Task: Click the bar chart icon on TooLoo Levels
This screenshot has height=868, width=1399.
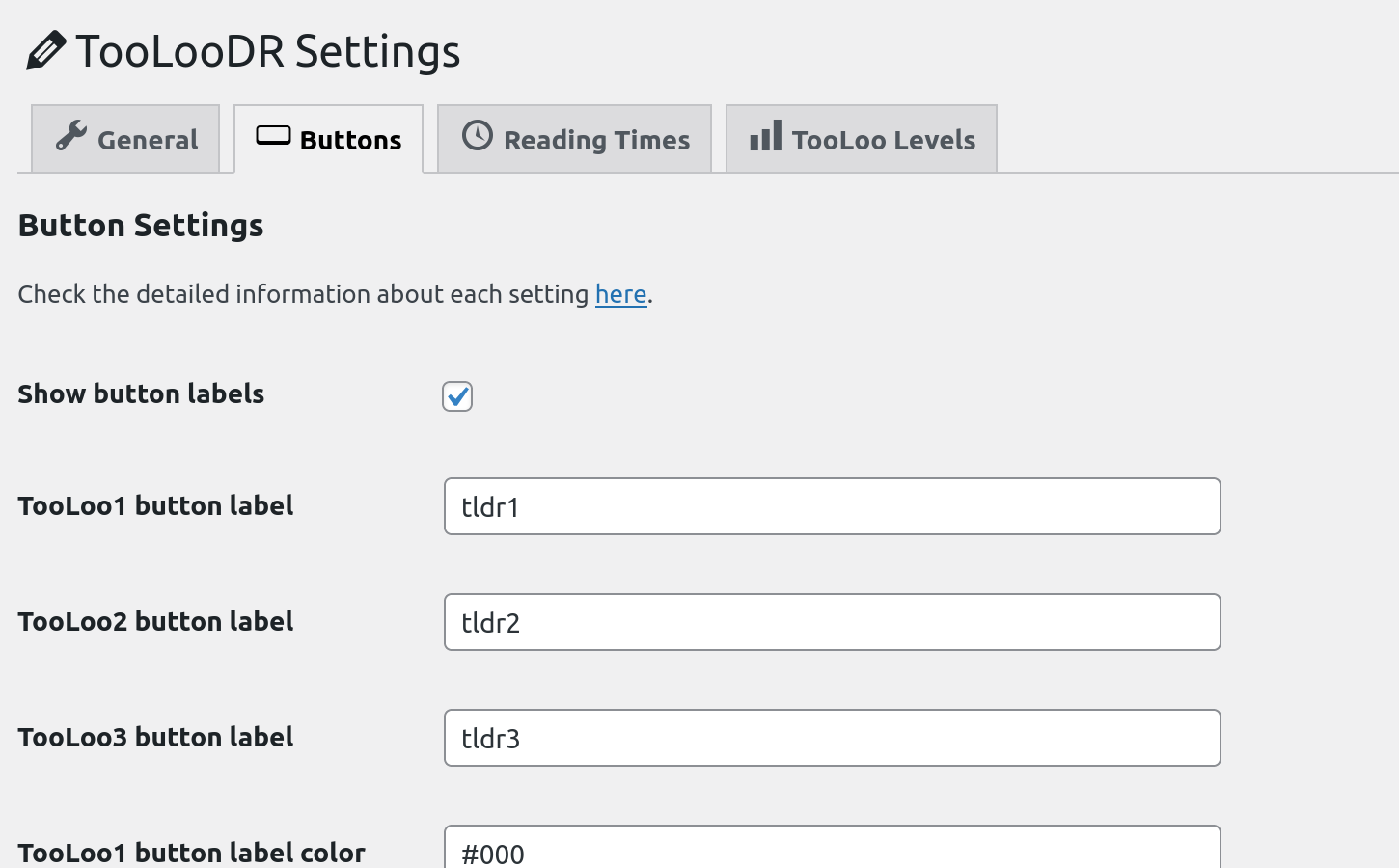Action: [766, 136]
